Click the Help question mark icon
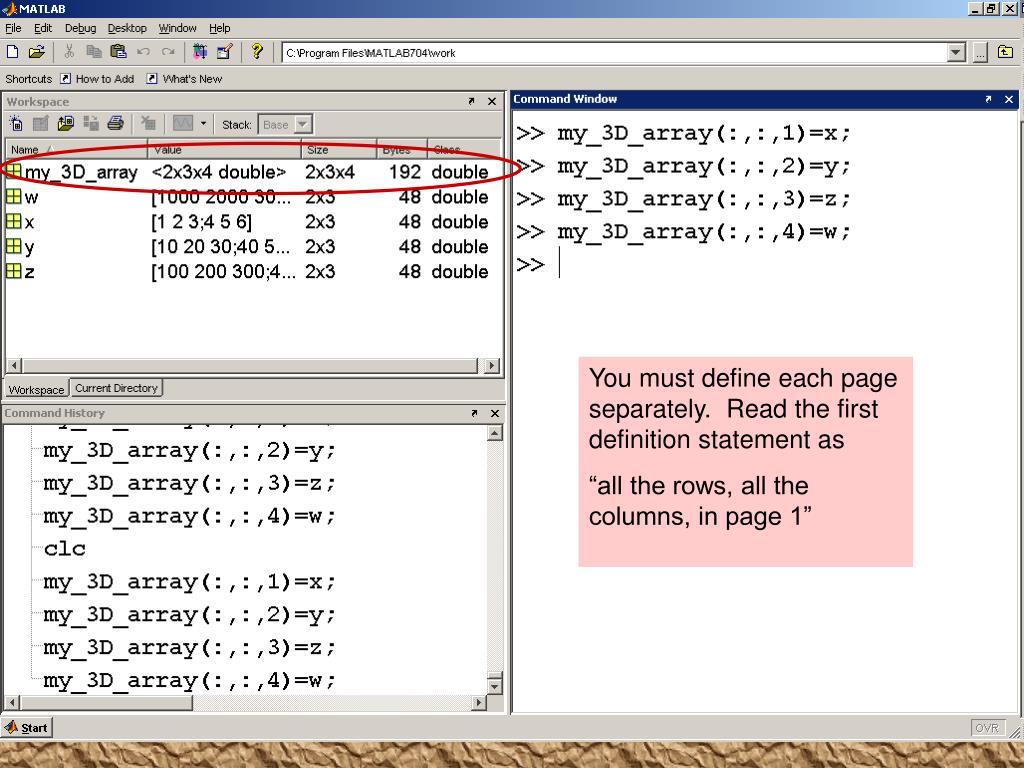The height and width of the screenshot is (768, 1024). [x=257, y=51]
